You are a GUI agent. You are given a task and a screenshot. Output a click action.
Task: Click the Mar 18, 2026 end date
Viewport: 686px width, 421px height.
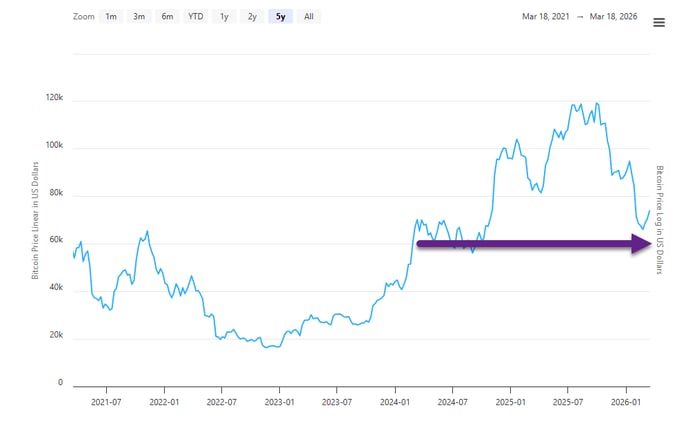(613, 17)
